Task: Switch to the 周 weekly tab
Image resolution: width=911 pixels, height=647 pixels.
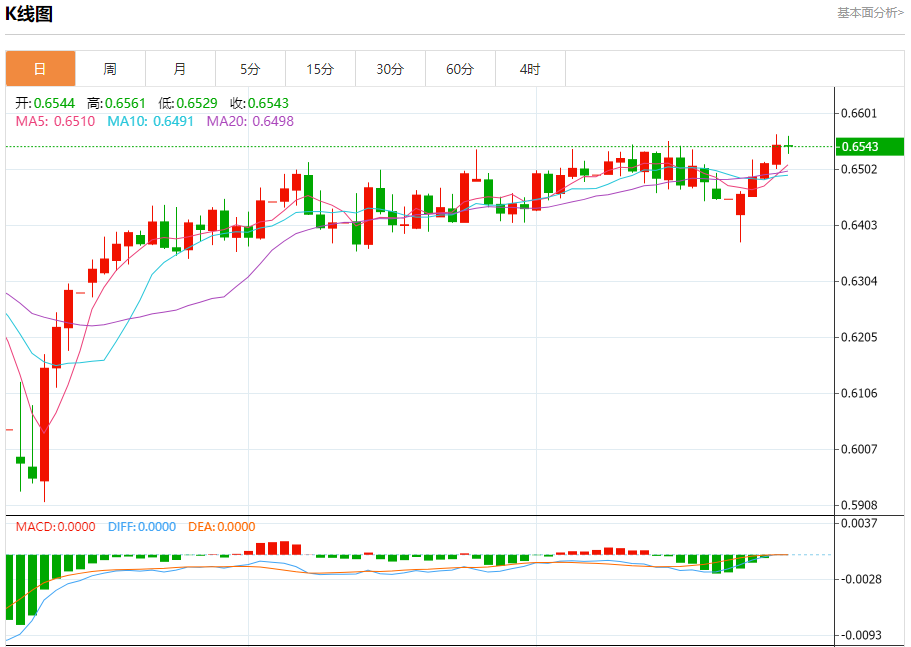Action: tap(110, 69)
